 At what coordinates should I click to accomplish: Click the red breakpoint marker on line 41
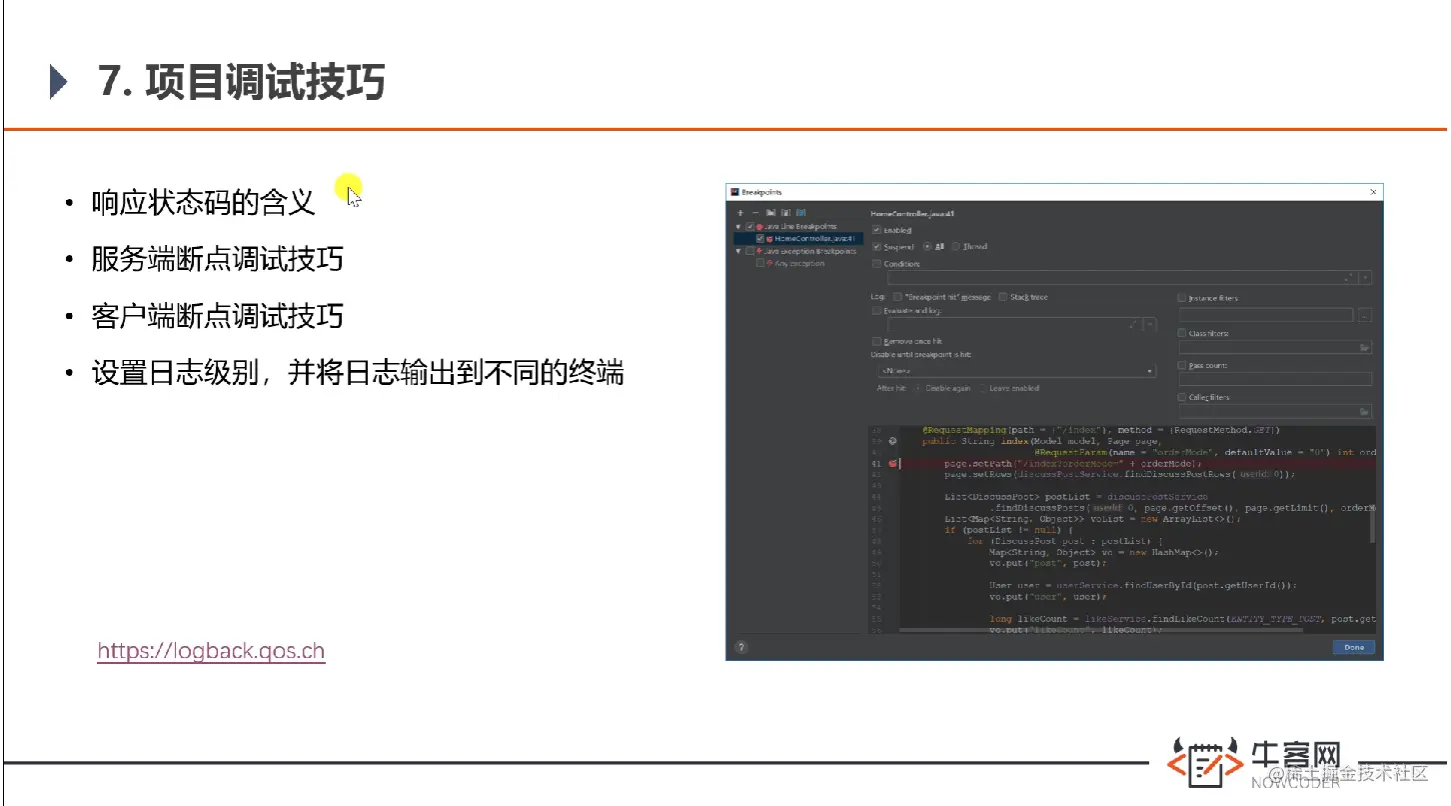point(891,464)
